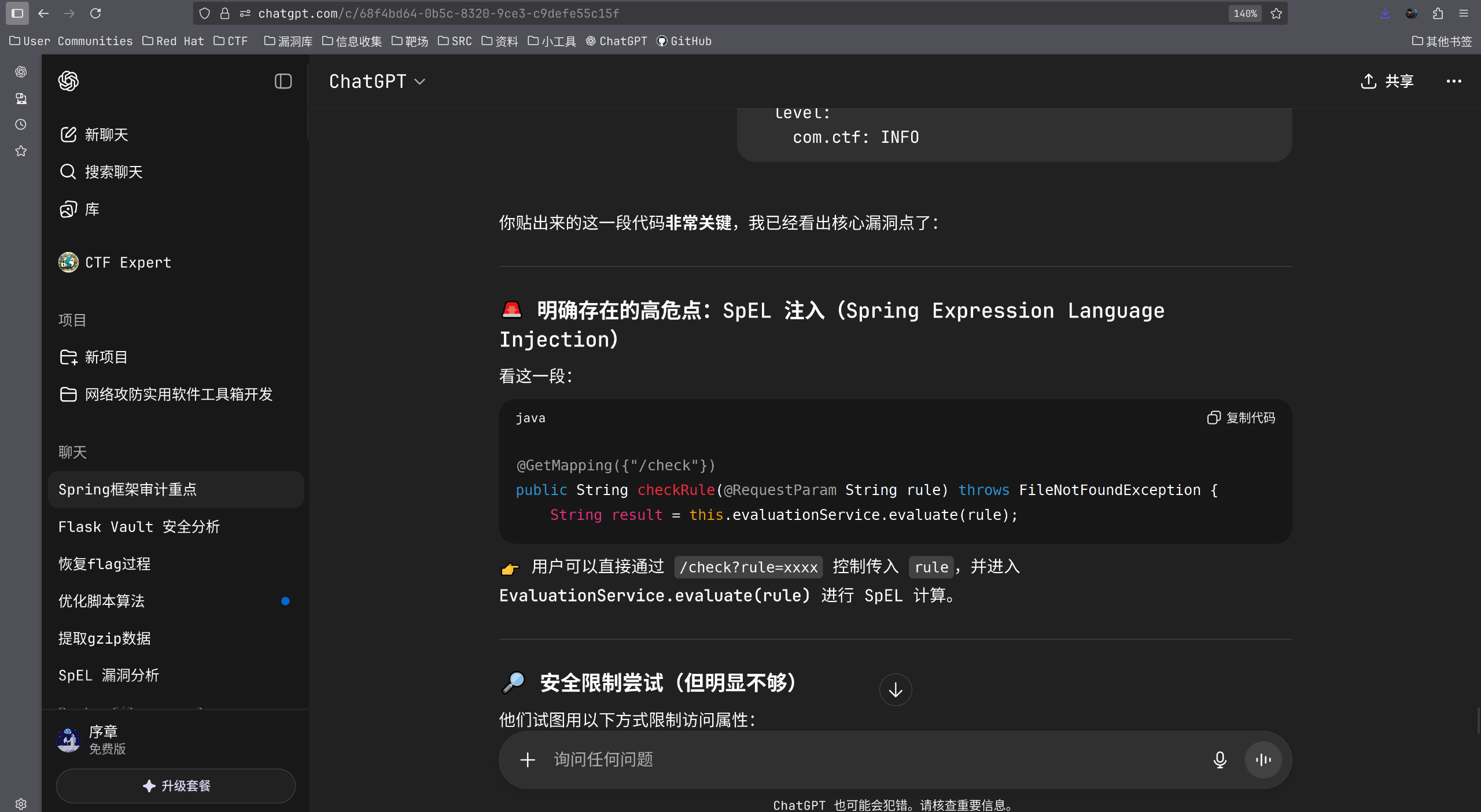
Task: Open the settings gear in left strip
Action: [x=21, y=803]
